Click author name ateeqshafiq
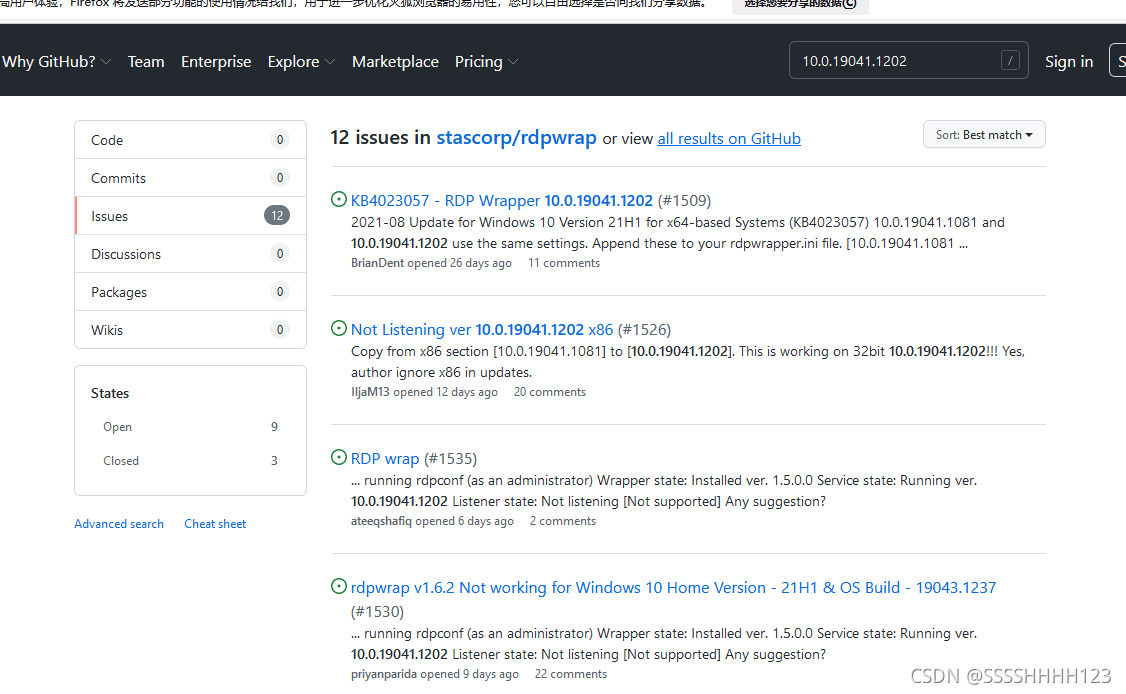This screenshot has height=694, width=1126. [x=381, y=521]
